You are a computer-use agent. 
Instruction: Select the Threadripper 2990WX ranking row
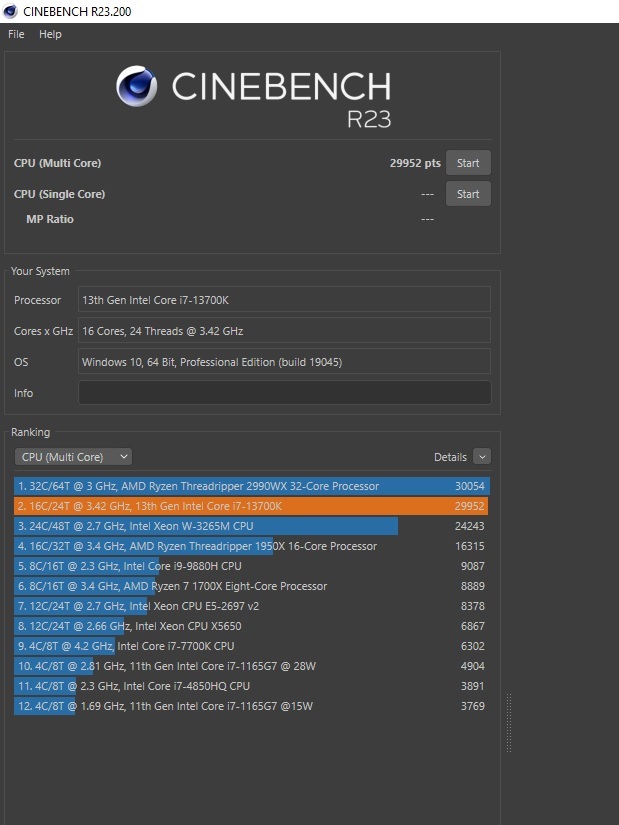click(252, 486)
